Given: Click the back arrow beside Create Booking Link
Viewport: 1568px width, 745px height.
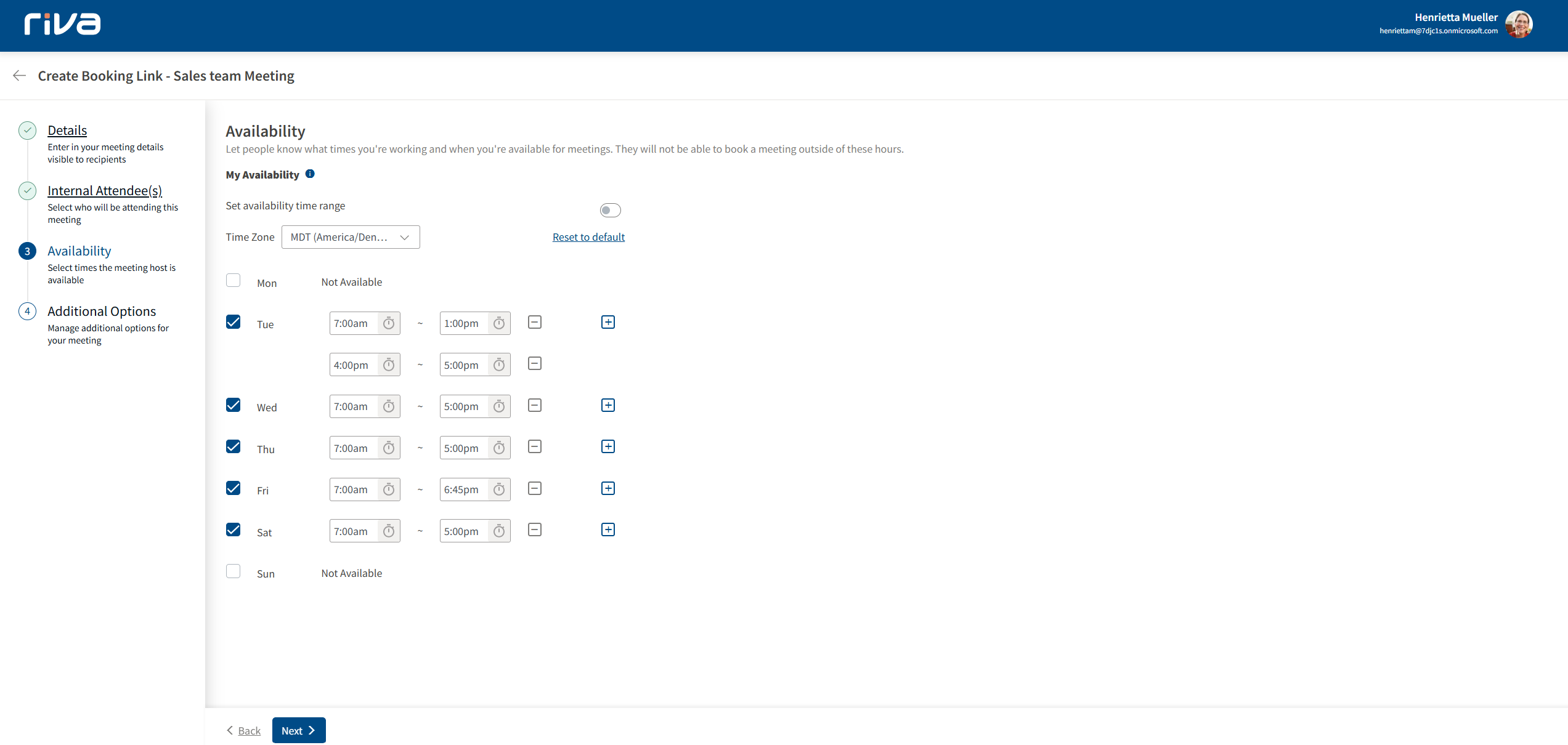Looking at the screenshot, I should (x=20, y=76).
